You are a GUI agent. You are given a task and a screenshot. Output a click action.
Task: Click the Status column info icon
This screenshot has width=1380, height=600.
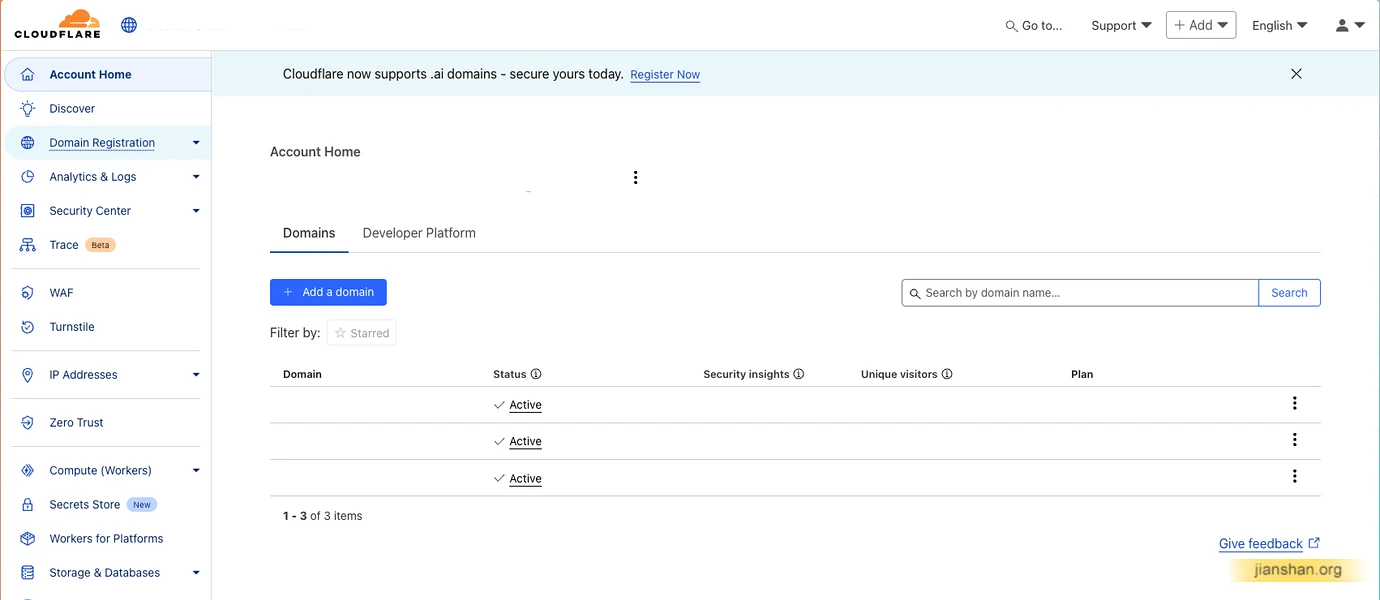point(536,374)
